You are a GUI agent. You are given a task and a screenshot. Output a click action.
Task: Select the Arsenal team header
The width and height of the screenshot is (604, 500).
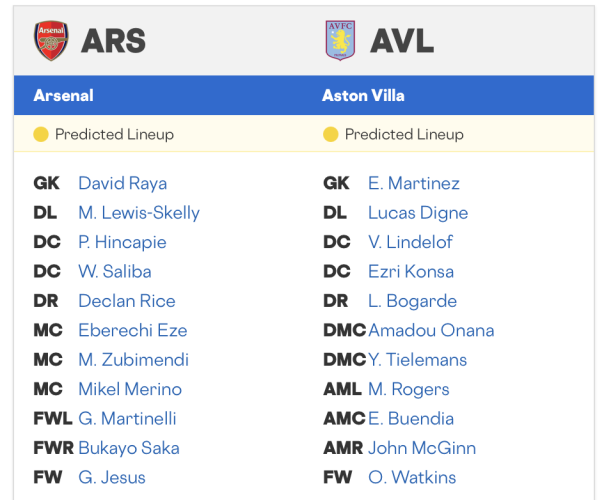[64, 96]
